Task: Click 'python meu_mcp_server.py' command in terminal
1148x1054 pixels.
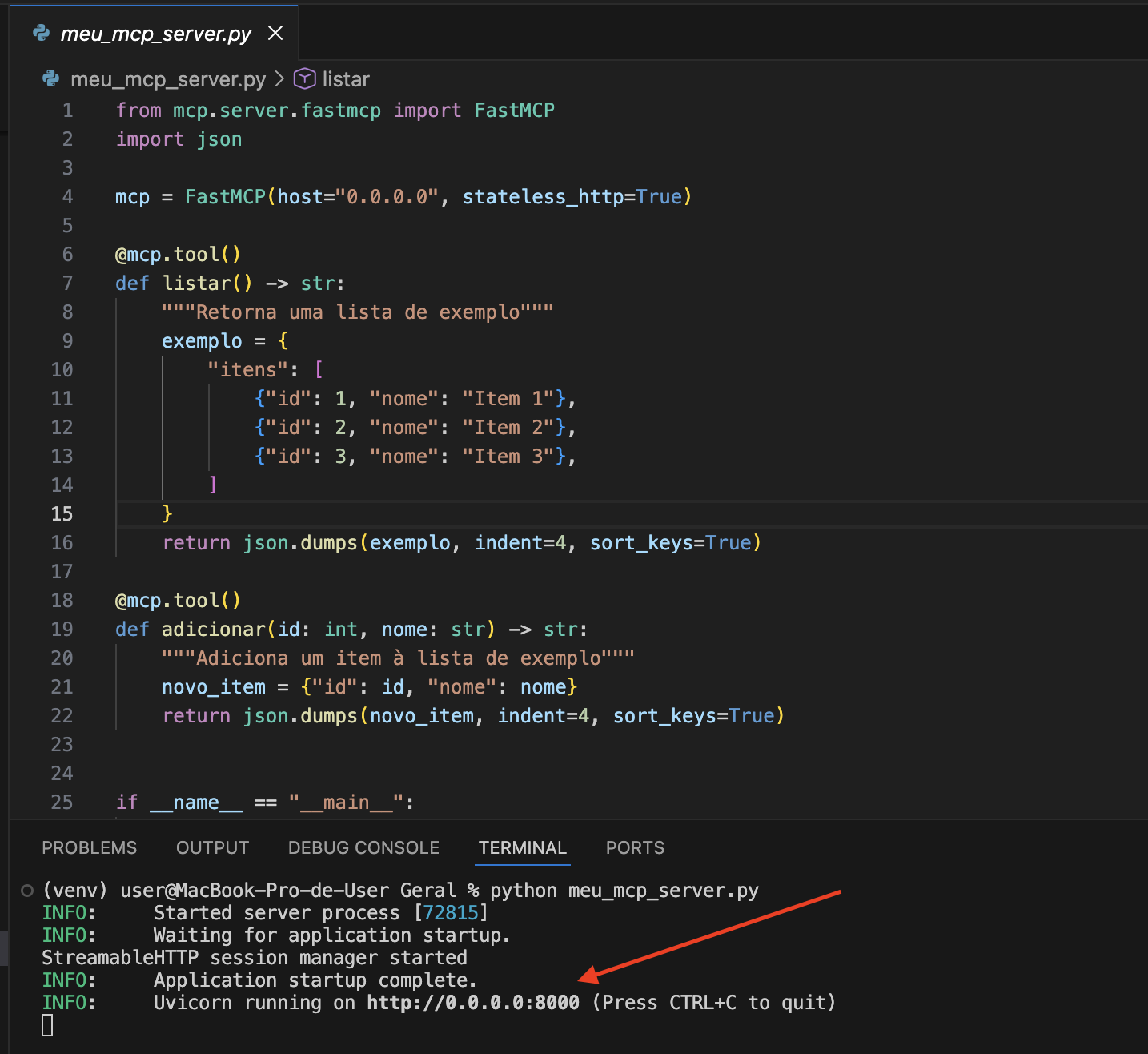Action: click(x=624, y=891)
